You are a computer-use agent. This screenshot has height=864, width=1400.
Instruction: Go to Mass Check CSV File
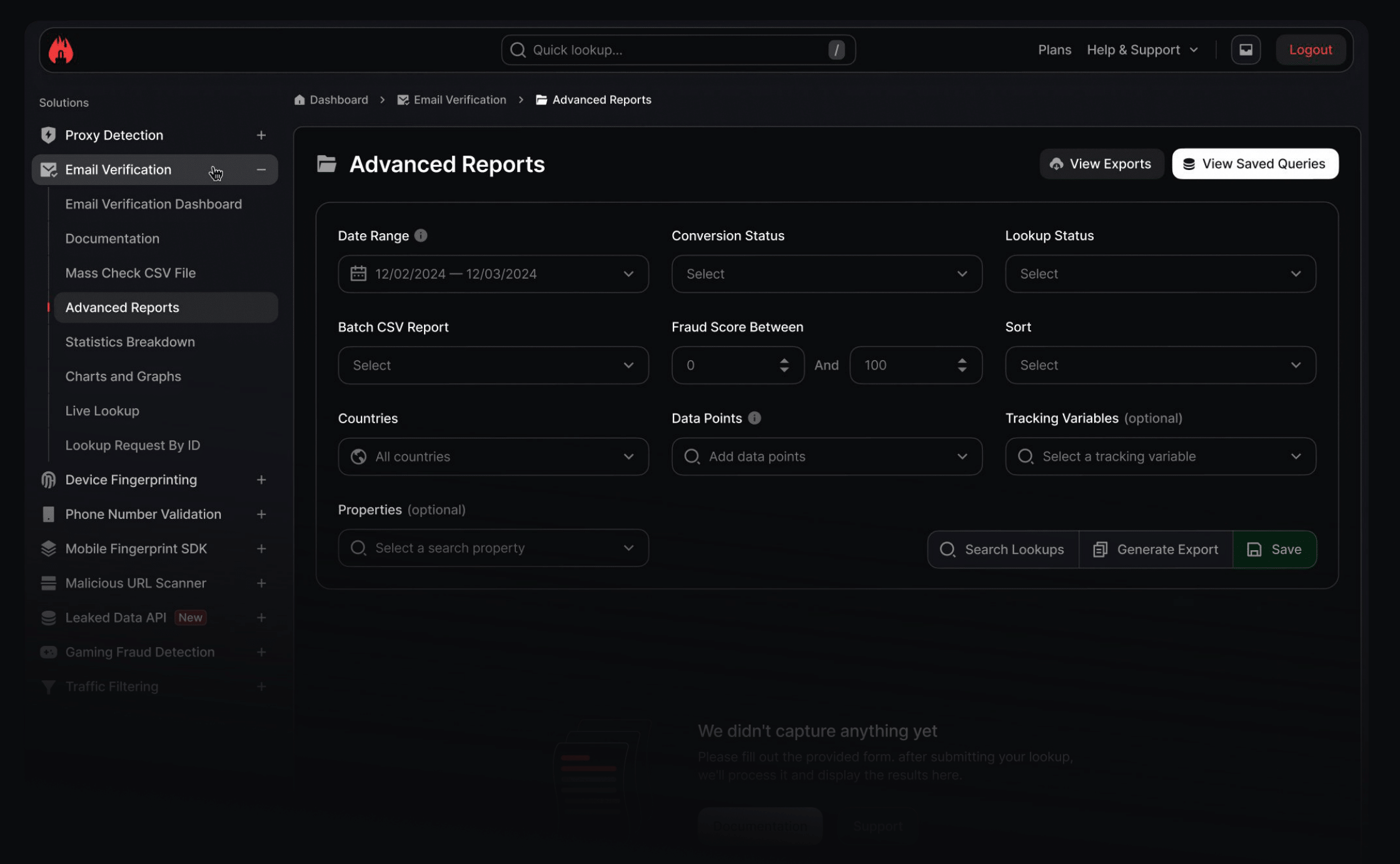click(130, 273)
